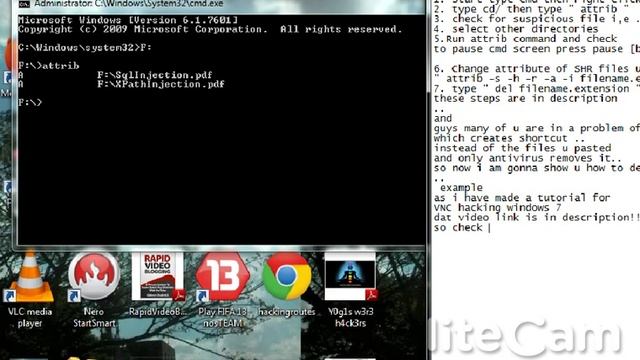Click the 'to pause cmd screen press pause' line

(537, 49)
